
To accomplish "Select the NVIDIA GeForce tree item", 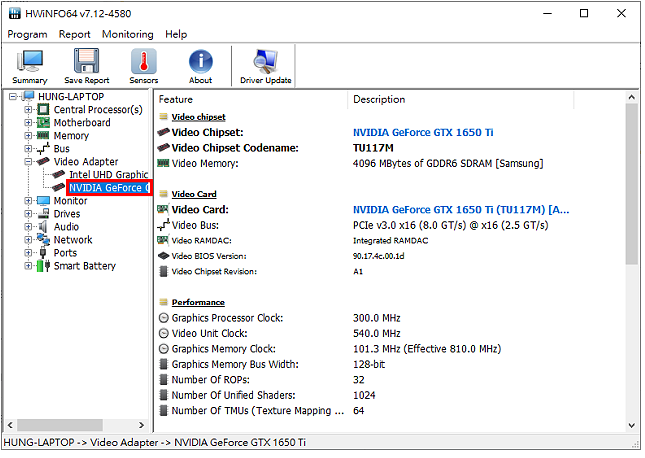I will point(109,188).
